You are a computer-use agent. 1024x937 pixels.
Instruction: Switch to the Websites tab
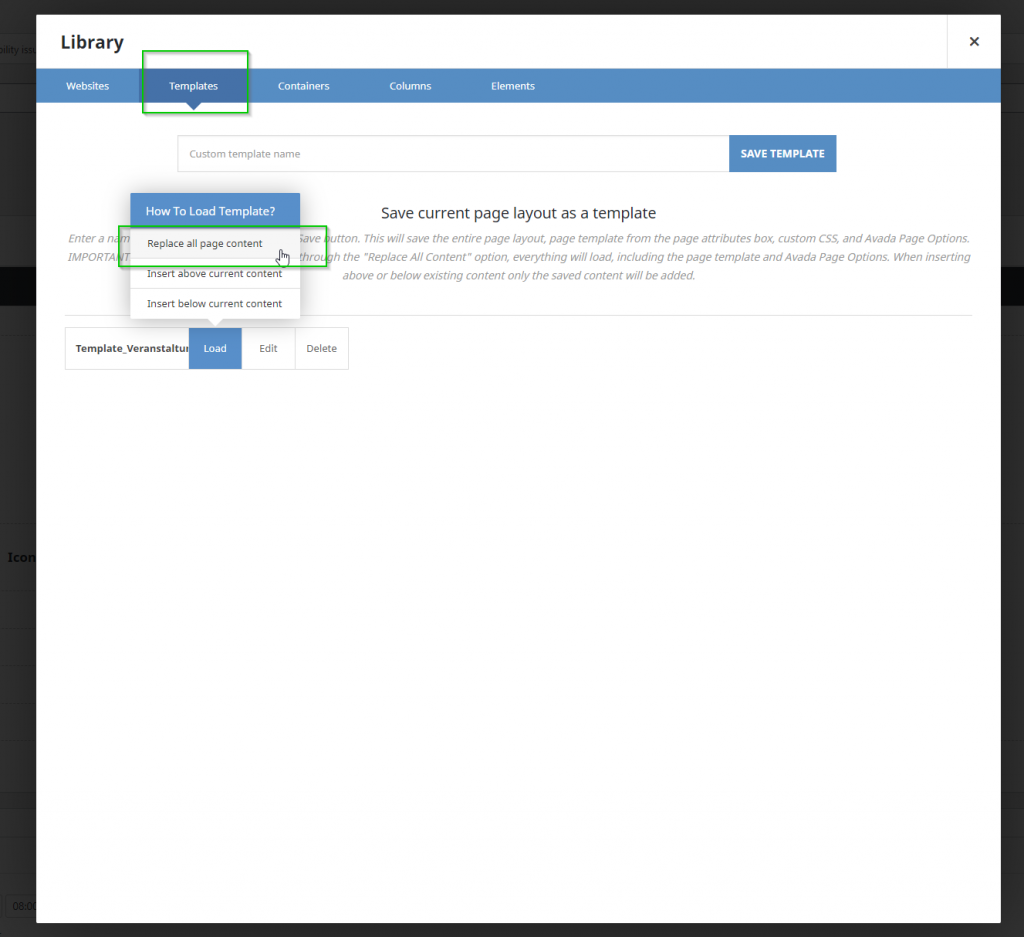click(88, 86)
